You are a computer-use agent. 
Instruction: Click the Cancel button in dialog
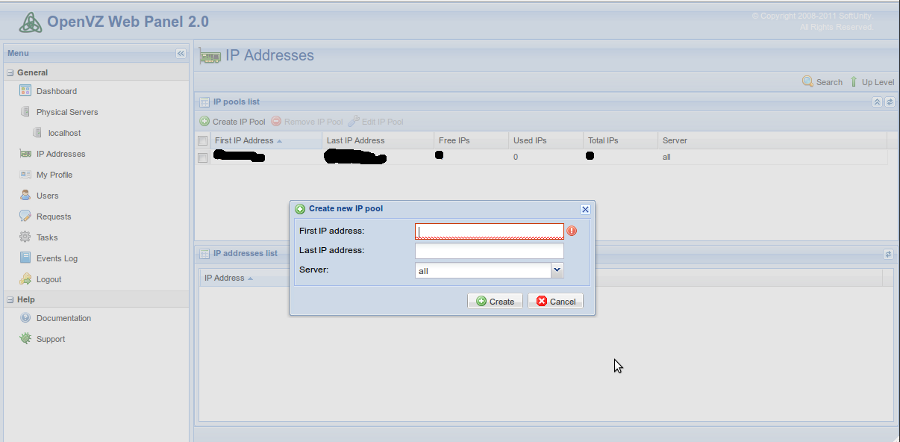(556, 301)
